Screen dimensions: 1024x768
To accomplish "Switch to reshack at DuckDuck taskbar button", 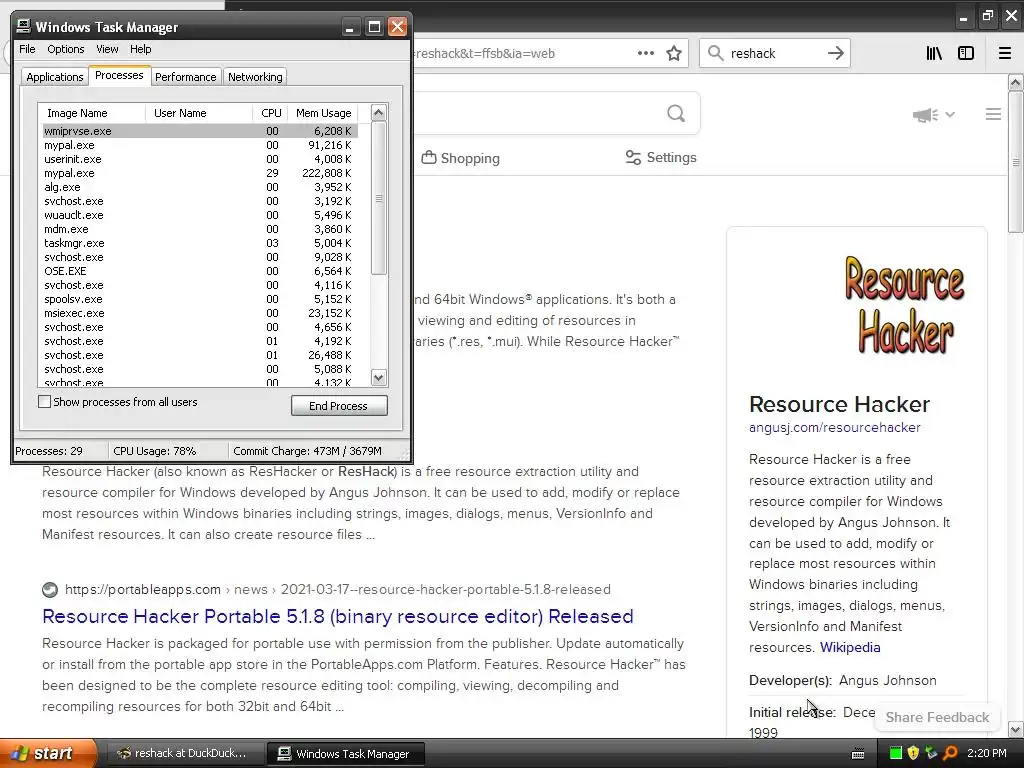I will click(x=185, y=754).
